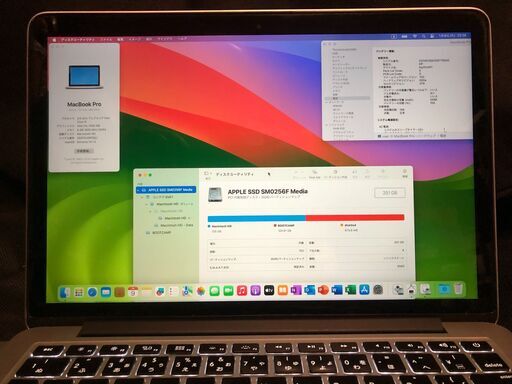512x384 pixels.
Task: Open the Trash in the Dock
Action: pyautogui.click(x=459, y=289)
